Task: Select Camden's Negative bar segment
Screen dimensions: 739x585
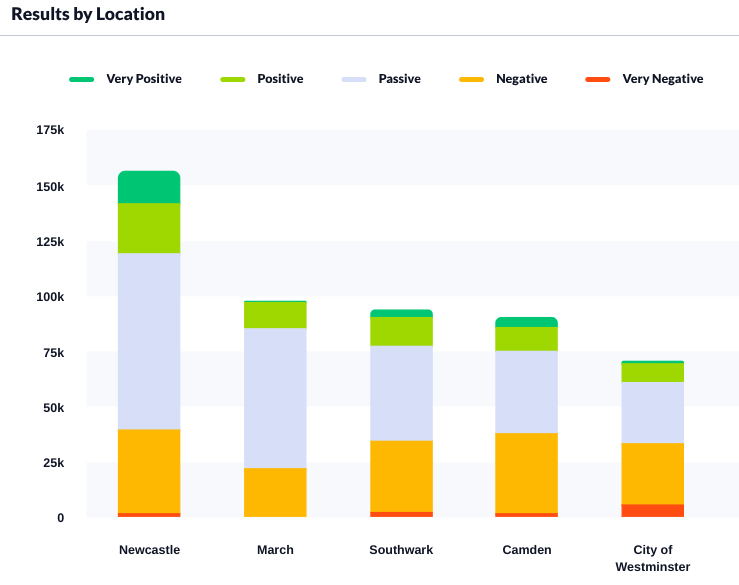Action: 526,473
